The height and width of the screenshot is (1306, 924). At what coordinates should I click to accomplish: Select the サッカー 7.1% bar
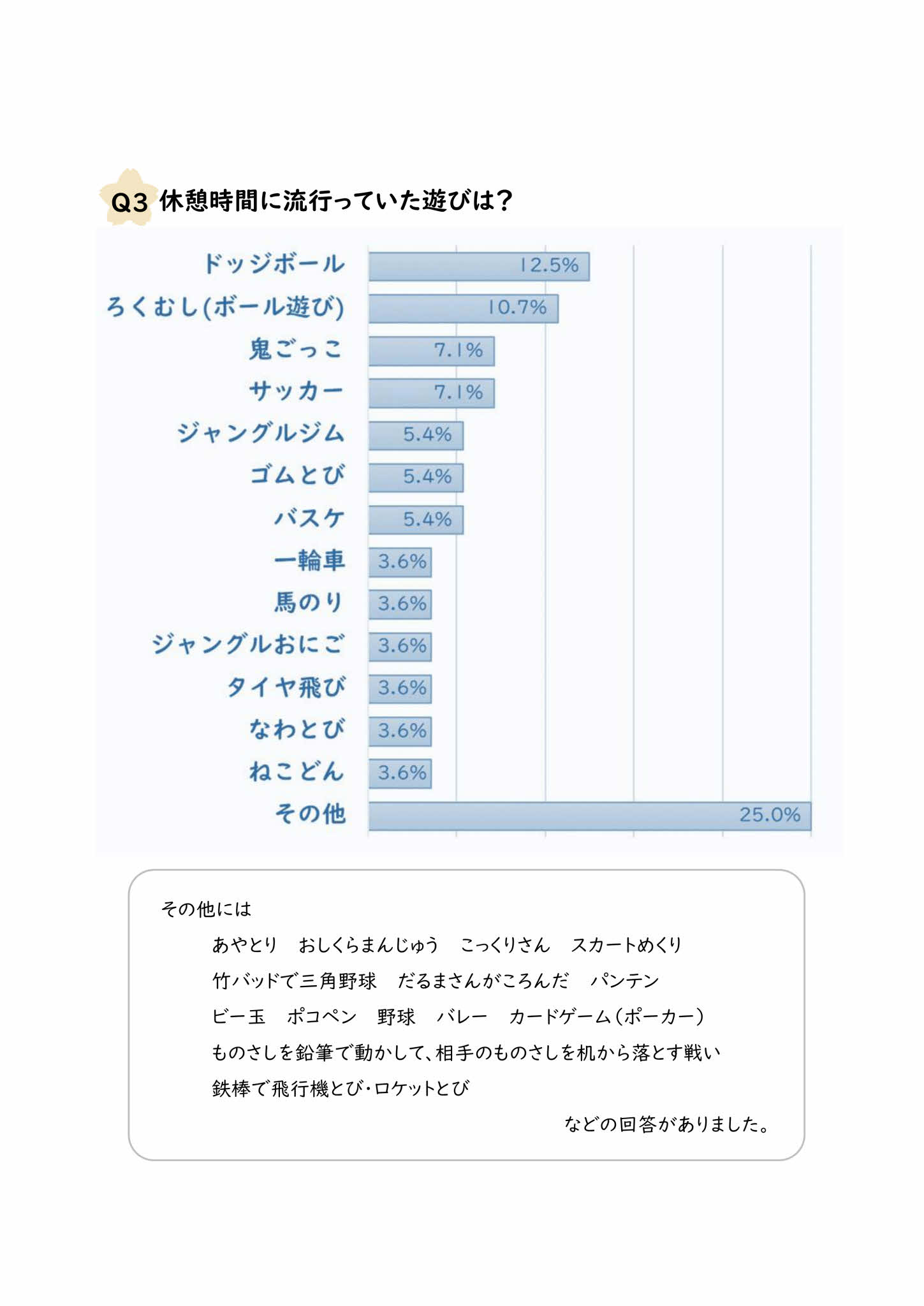432,393
